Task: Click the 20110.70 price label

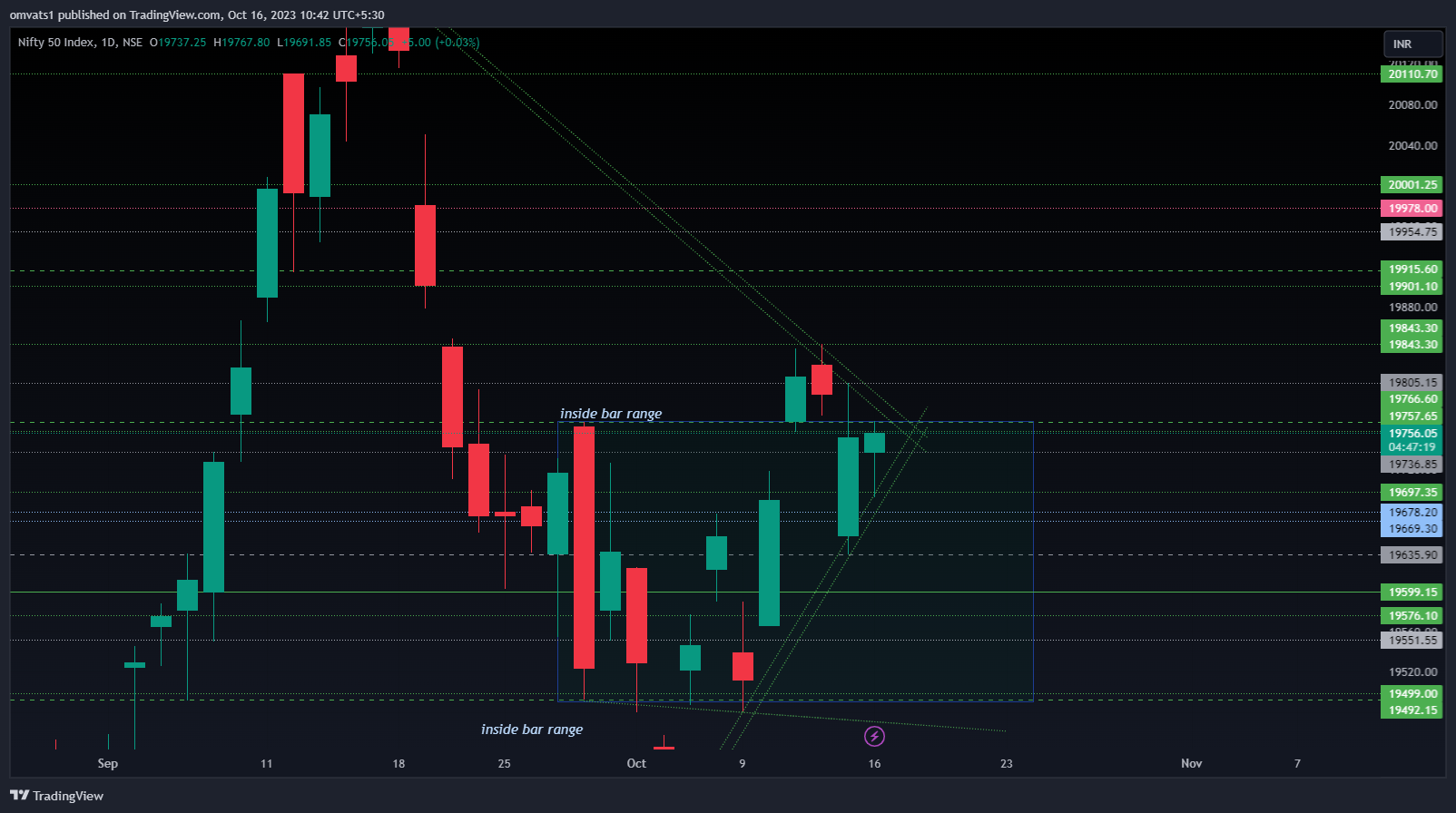Action: 1412,74
